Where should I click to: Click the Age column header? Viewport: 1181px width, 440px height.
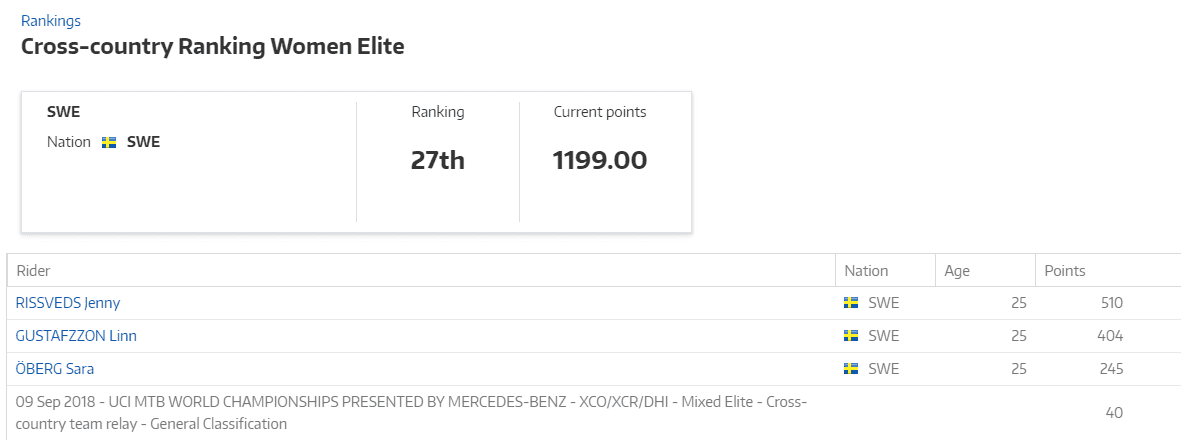point(957,271)
